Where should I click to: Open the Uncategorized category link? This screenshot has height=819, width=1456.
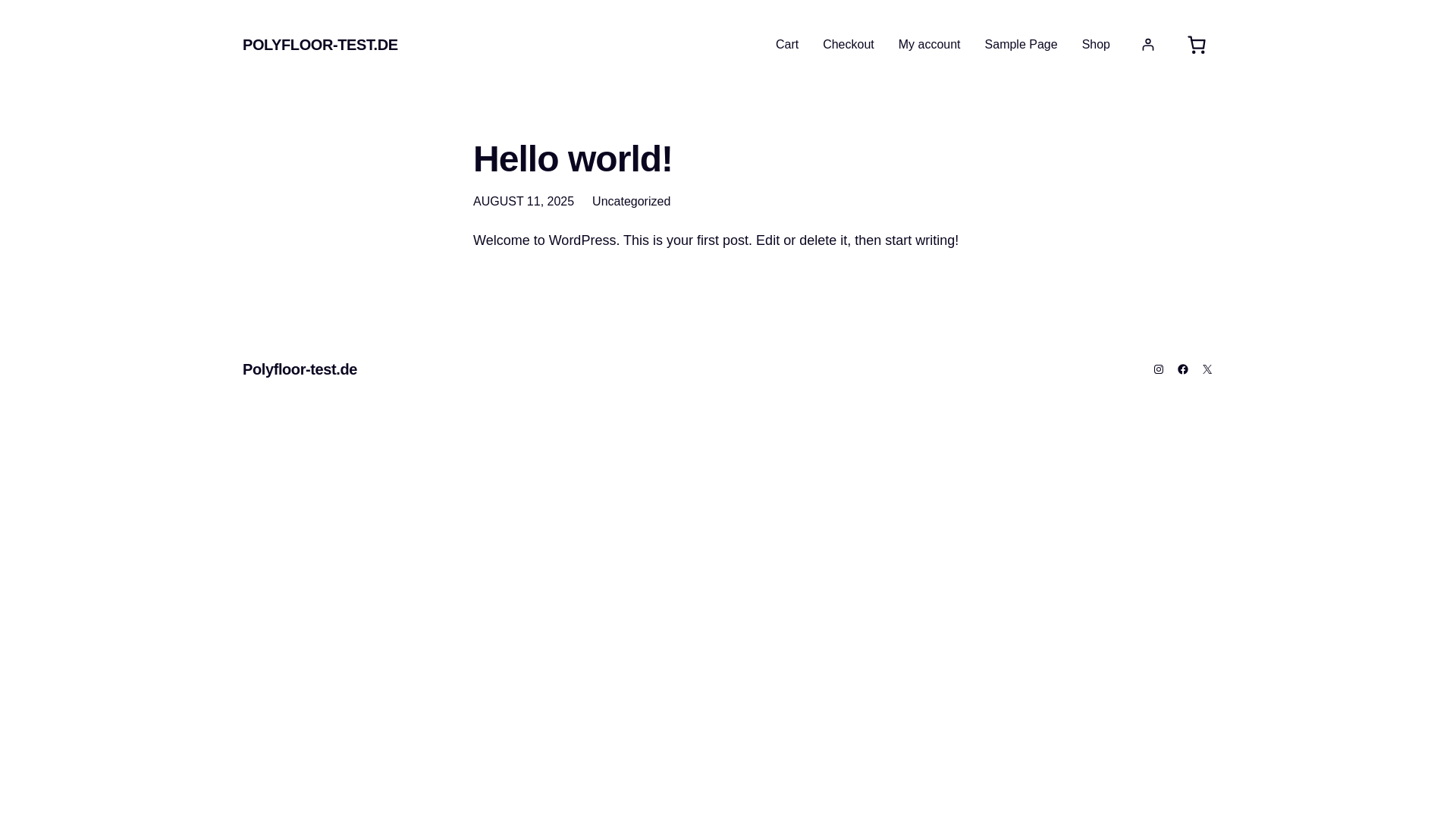click(x=631, y=202)
